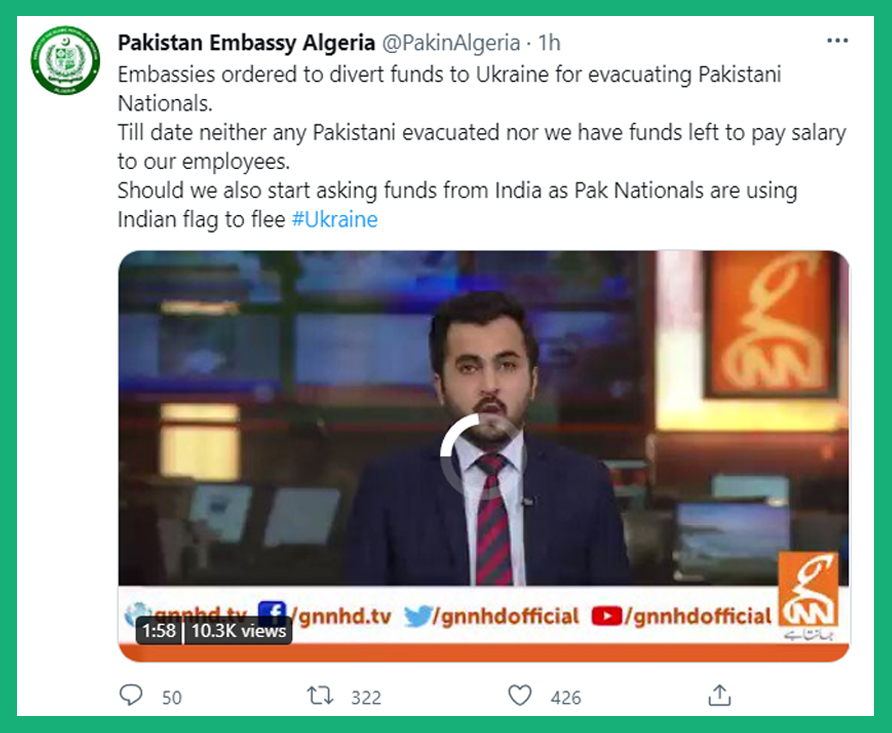Screen dimensions: 892x733
Task: Open the news anchor video thumbnail
Action: [484, 455]
